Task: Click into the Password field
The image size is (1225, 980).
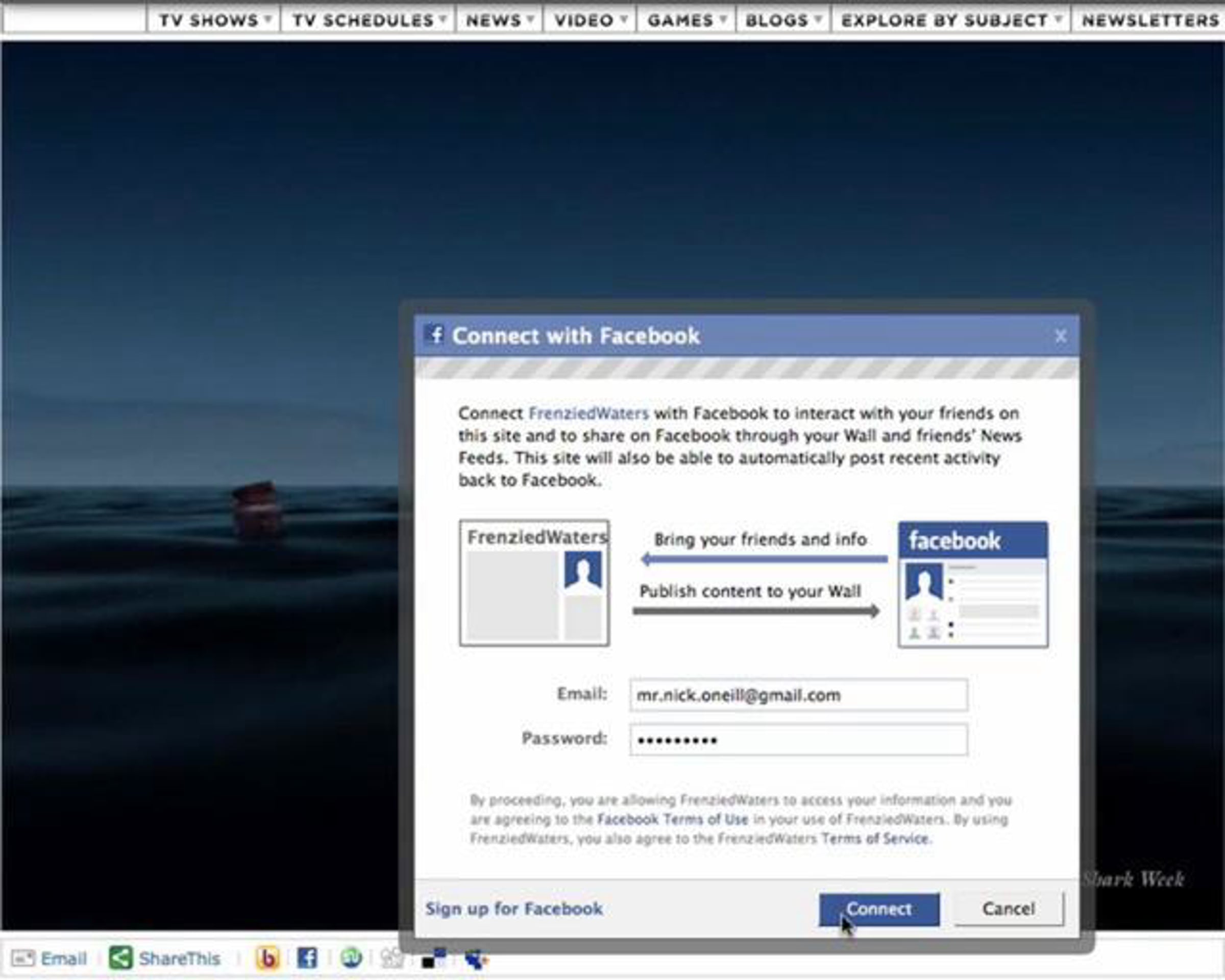Action: point(798,740)
